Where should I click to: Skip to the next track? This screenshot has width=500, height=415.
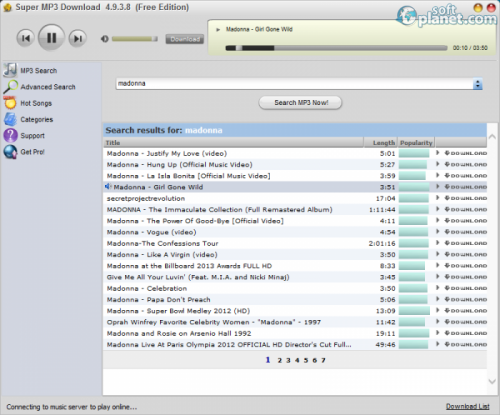78,38
